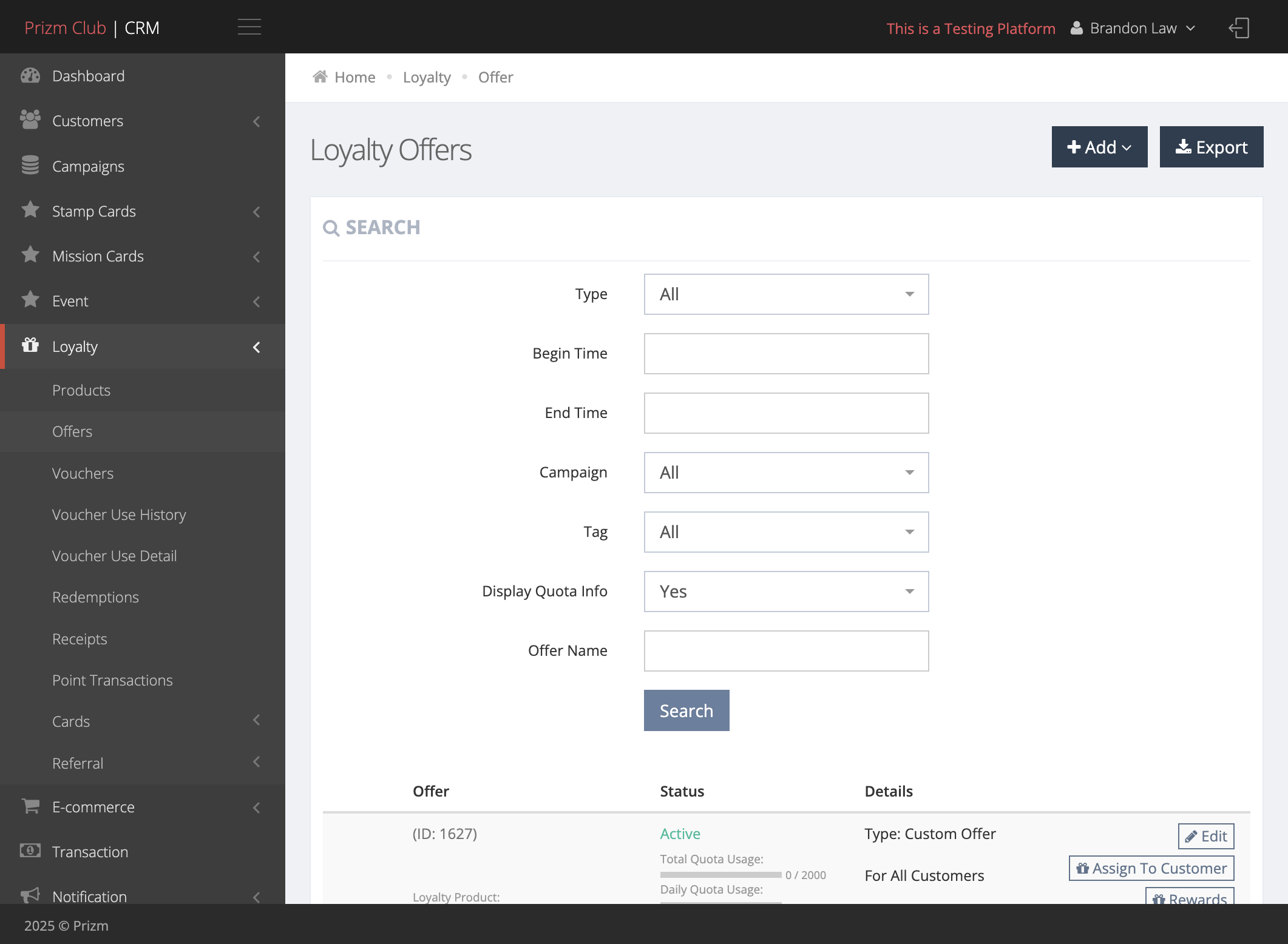
Task: Click the Edit button for offer 1627
Action: (1206, 836)
